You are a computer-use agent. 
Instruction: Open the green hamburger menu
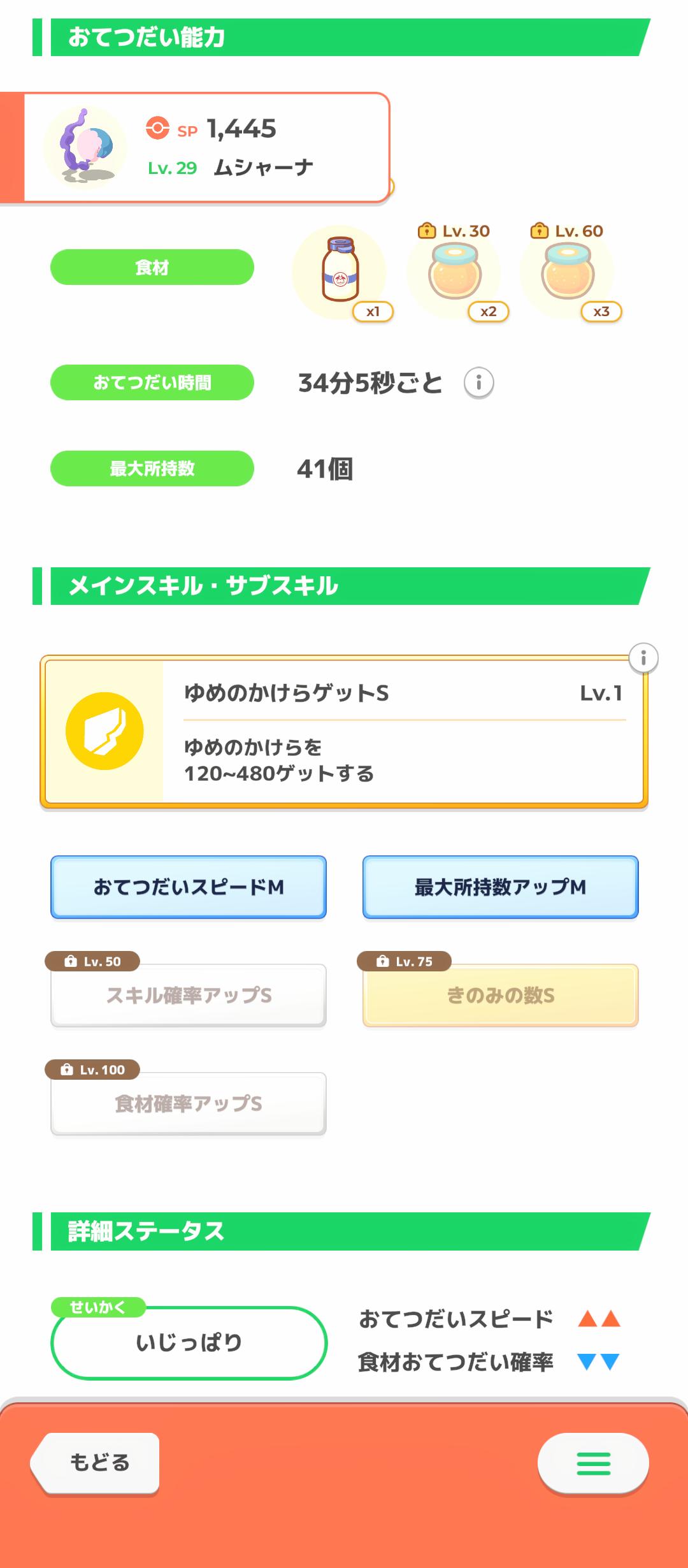(x=593, y=1463)
